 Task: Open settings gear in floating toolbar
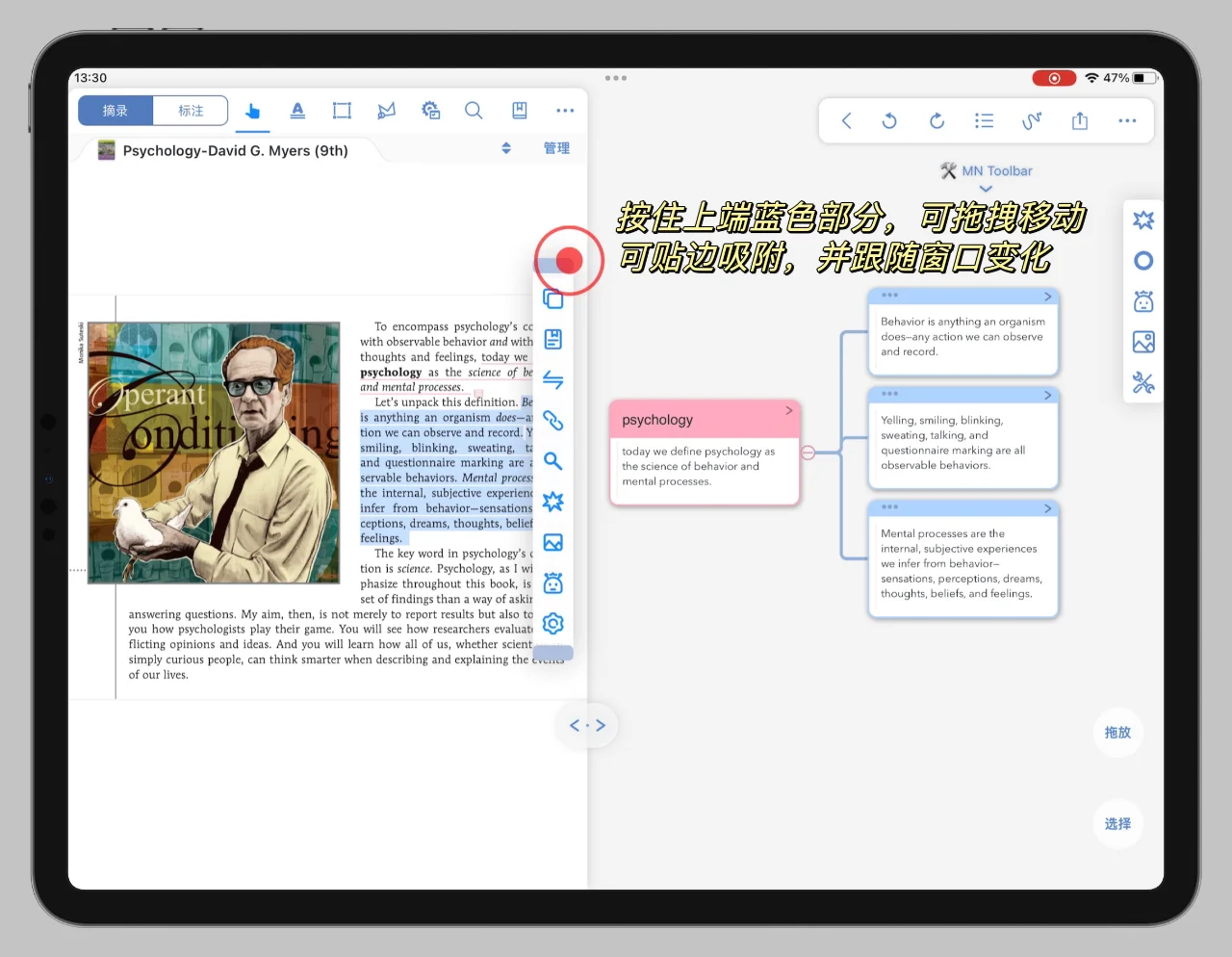(x=553, y=624)
